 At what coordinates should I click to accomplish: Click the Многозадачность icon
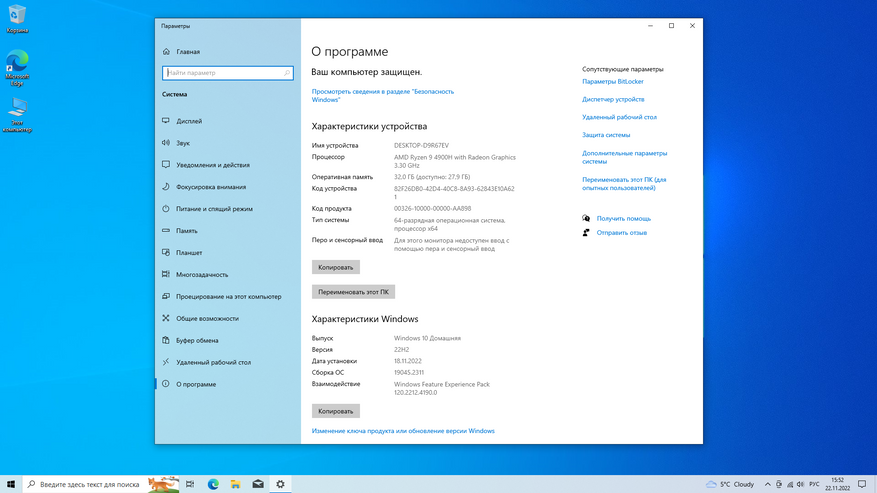click(x=166, y=274)
